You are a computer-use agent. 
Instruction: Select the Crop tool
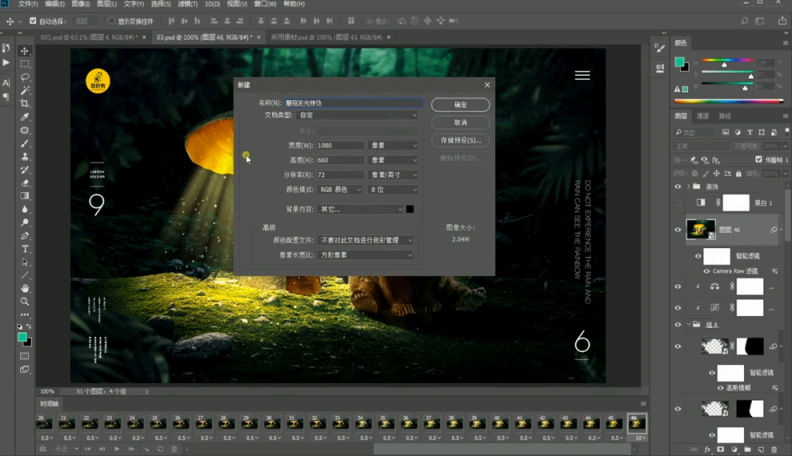point(25,103)
